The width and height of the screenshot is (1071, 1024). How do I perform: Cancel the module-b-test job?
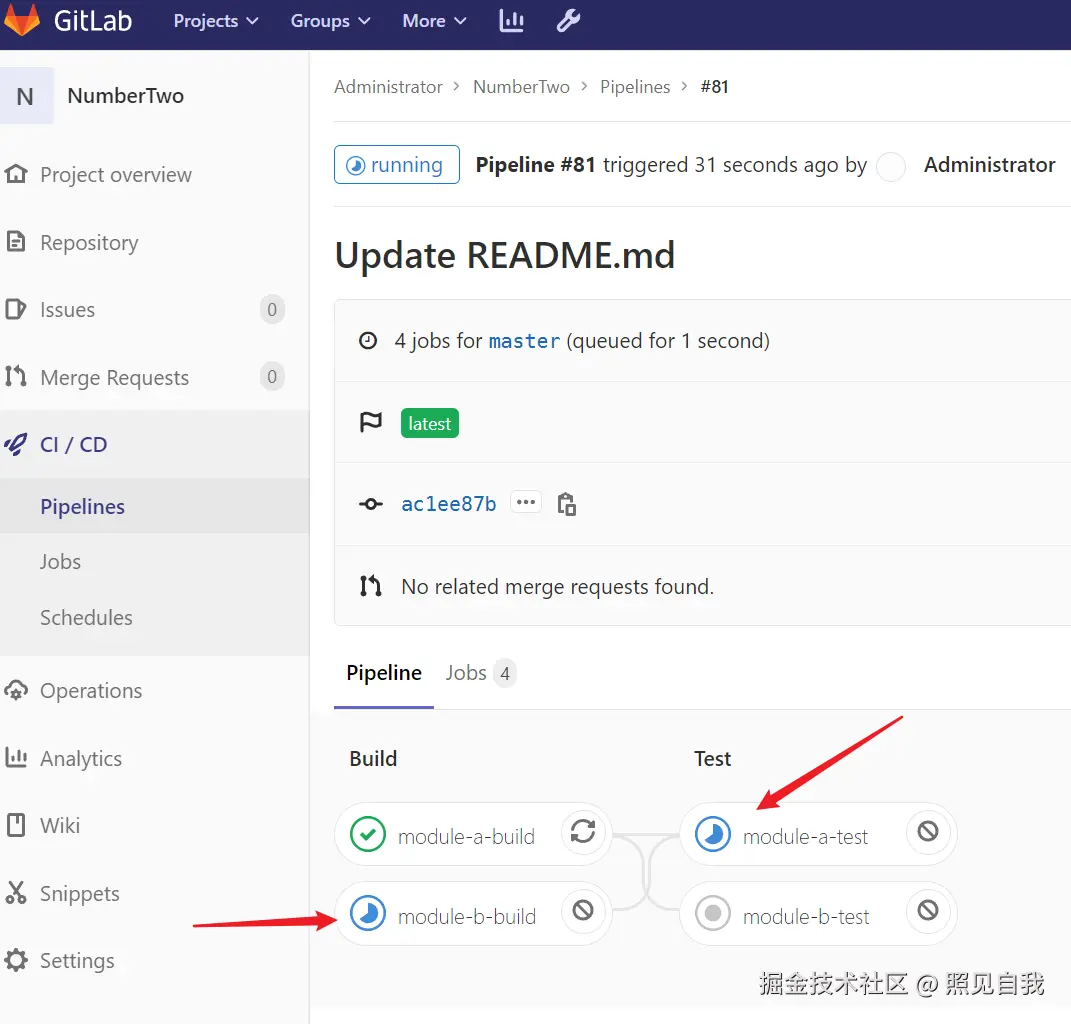click(928, 910)
